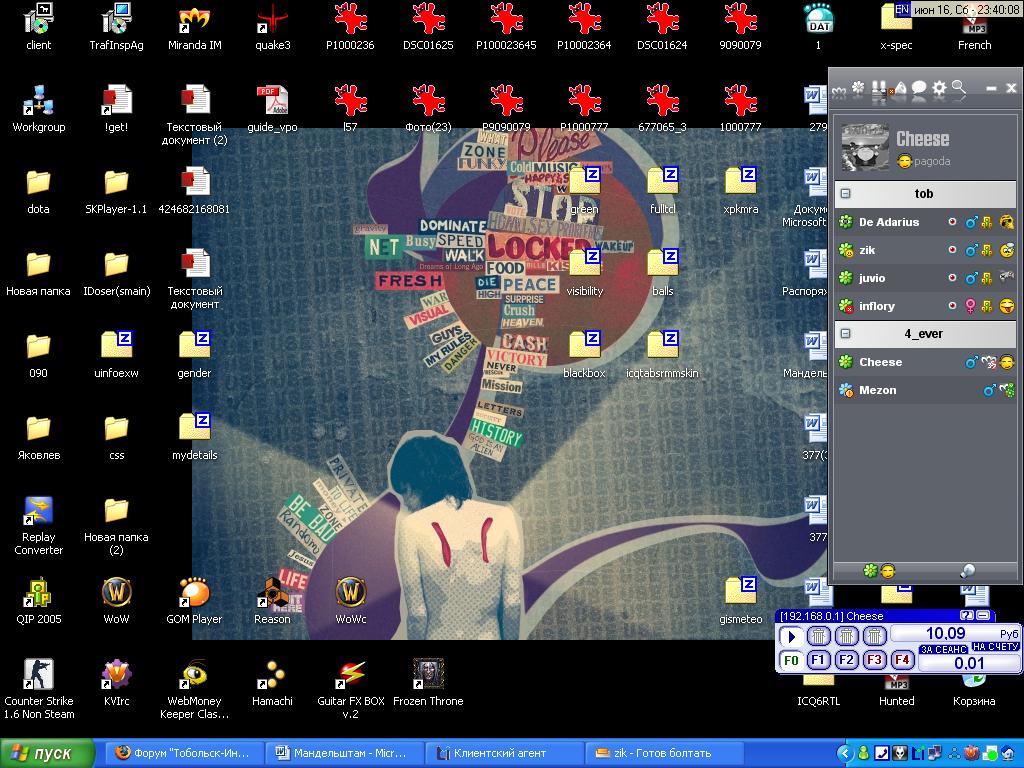Viewport: 1024px width, 768px height.
Task: Open Miranda options via the gear icon
Action: pyautogui.click(x=939, y=88)
